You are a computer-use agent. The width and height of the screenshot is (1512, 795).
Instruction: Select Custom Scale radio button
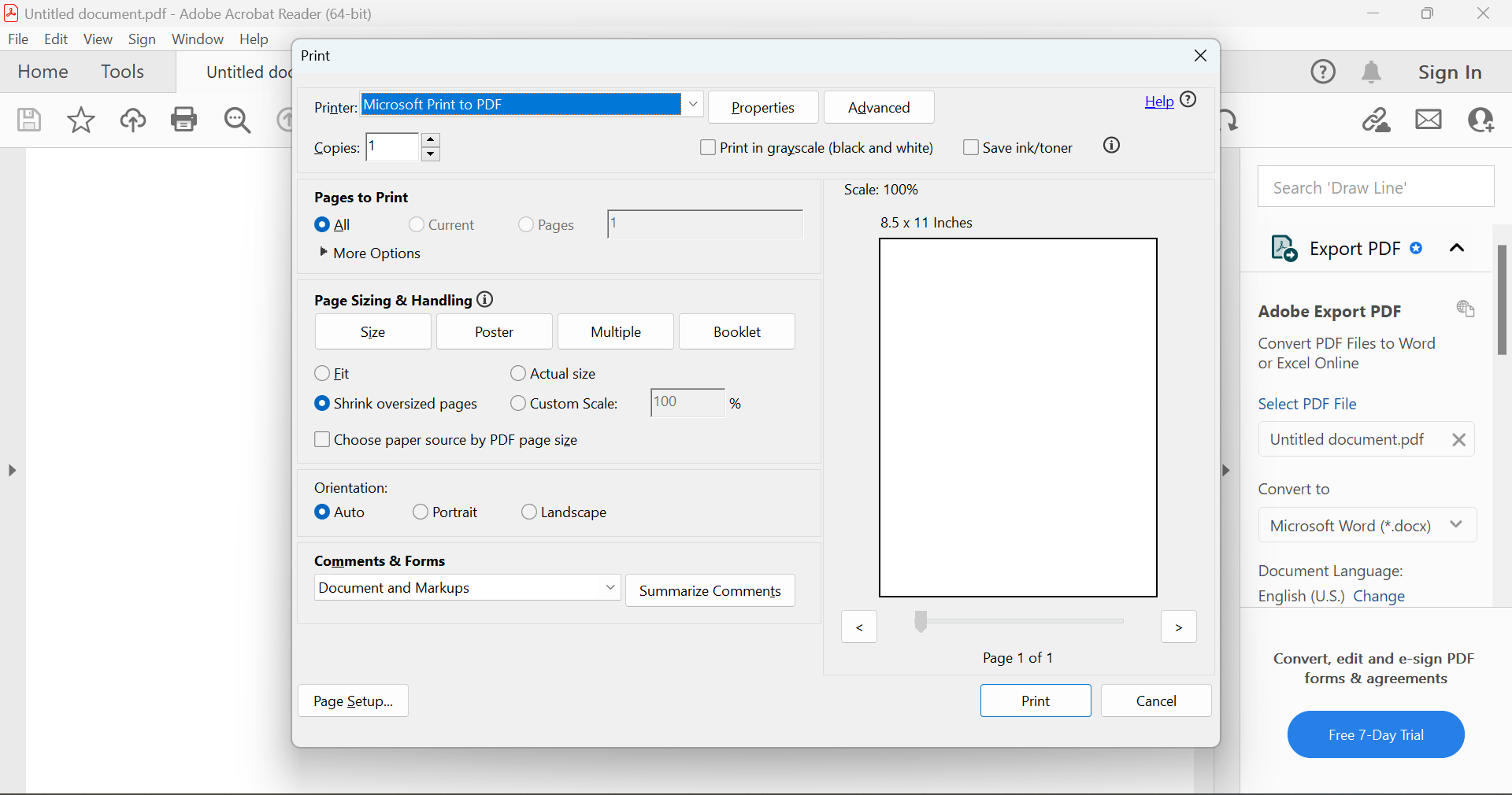click(x=518, y=403)
